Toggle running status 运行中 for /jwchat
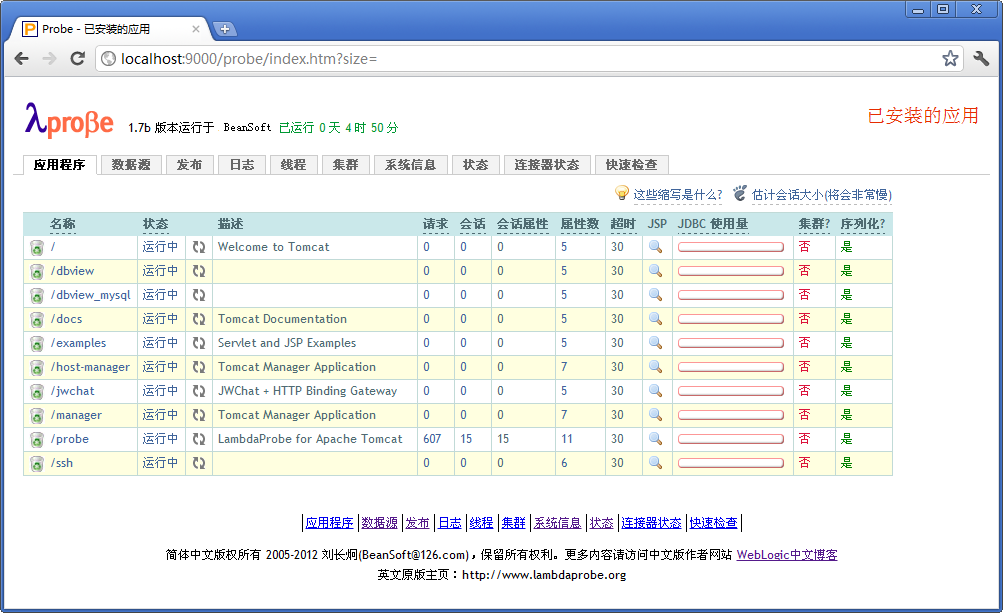Screen dimensions: 1003x613 point(160,391)
